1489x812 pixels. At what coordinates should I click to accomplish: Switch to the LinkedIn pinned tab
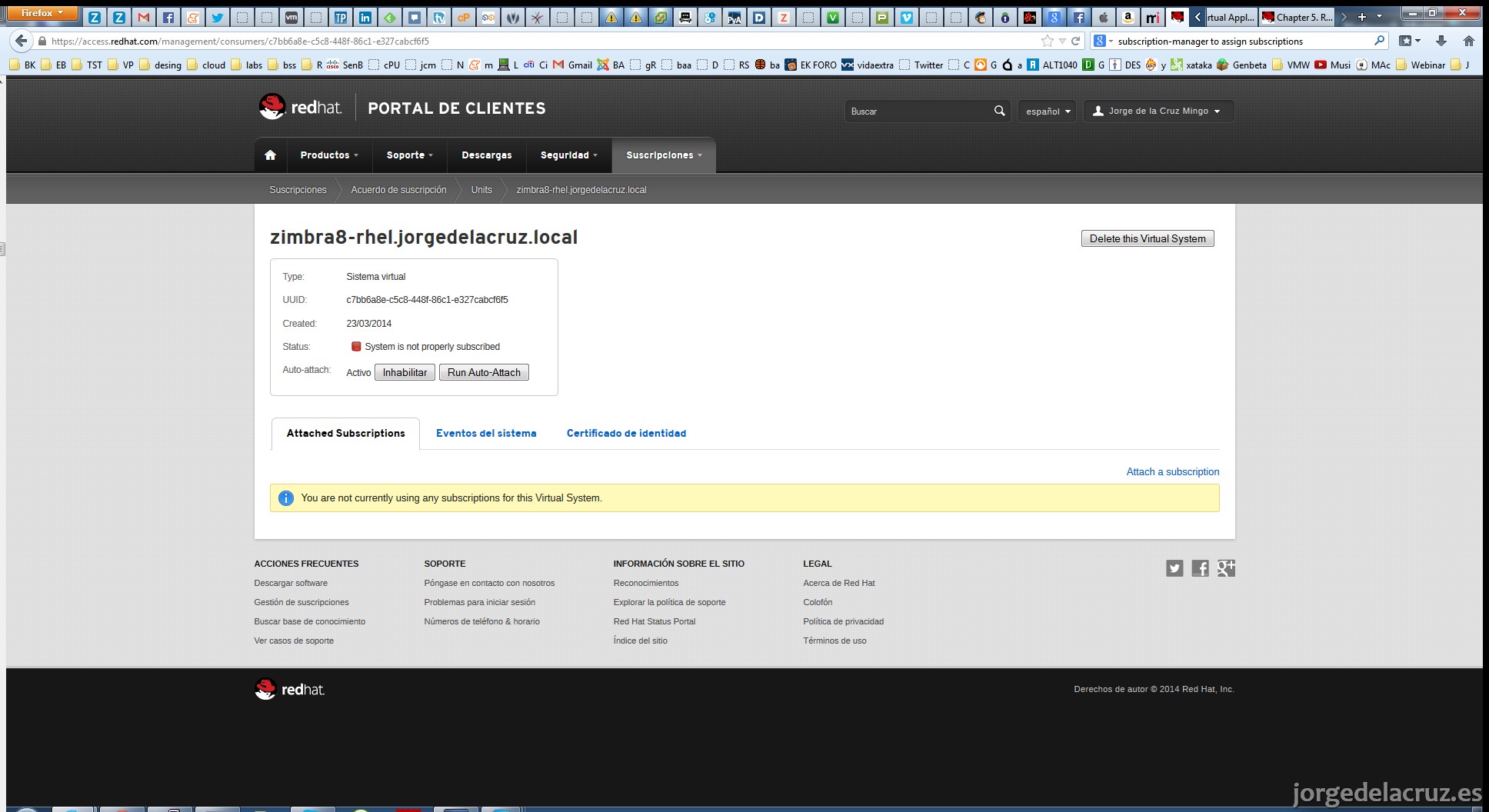point(365,17)
